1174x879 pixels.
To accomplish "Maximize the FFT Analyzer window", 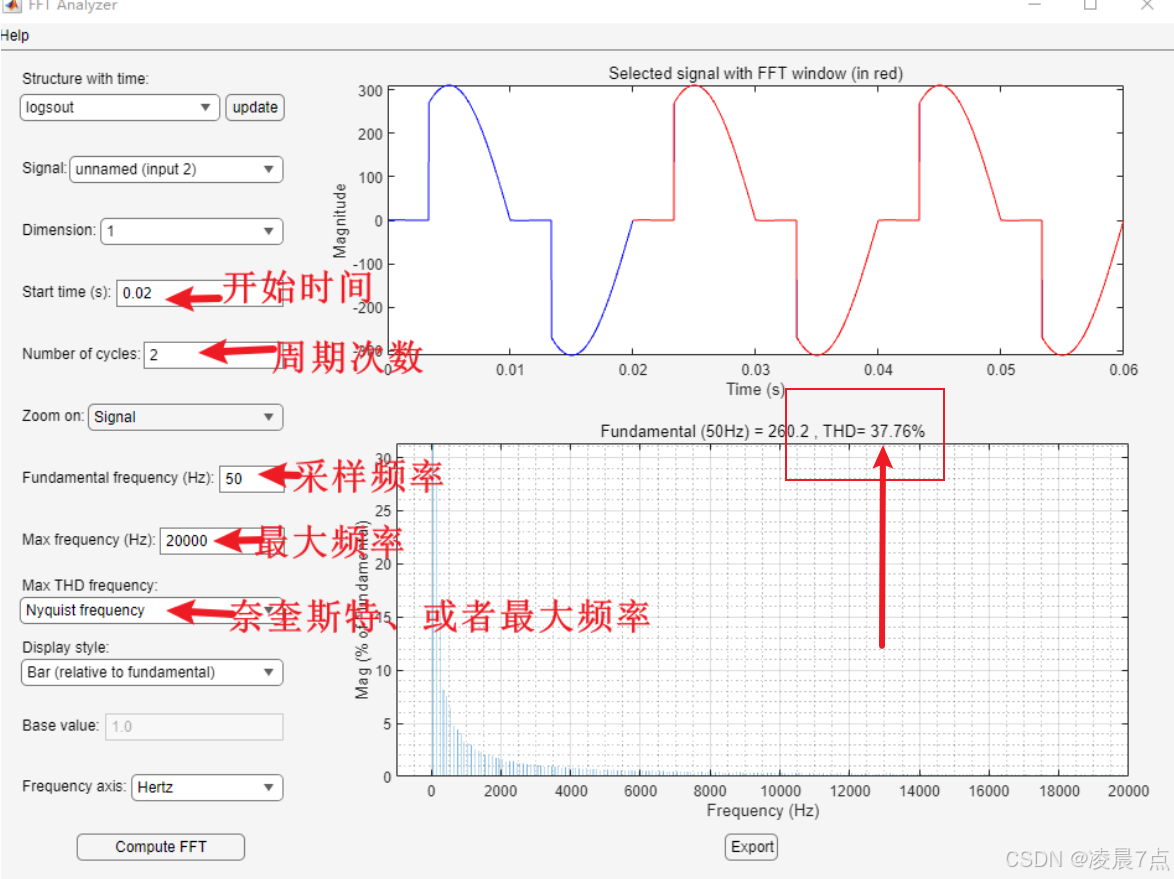I will point(1090,4).
